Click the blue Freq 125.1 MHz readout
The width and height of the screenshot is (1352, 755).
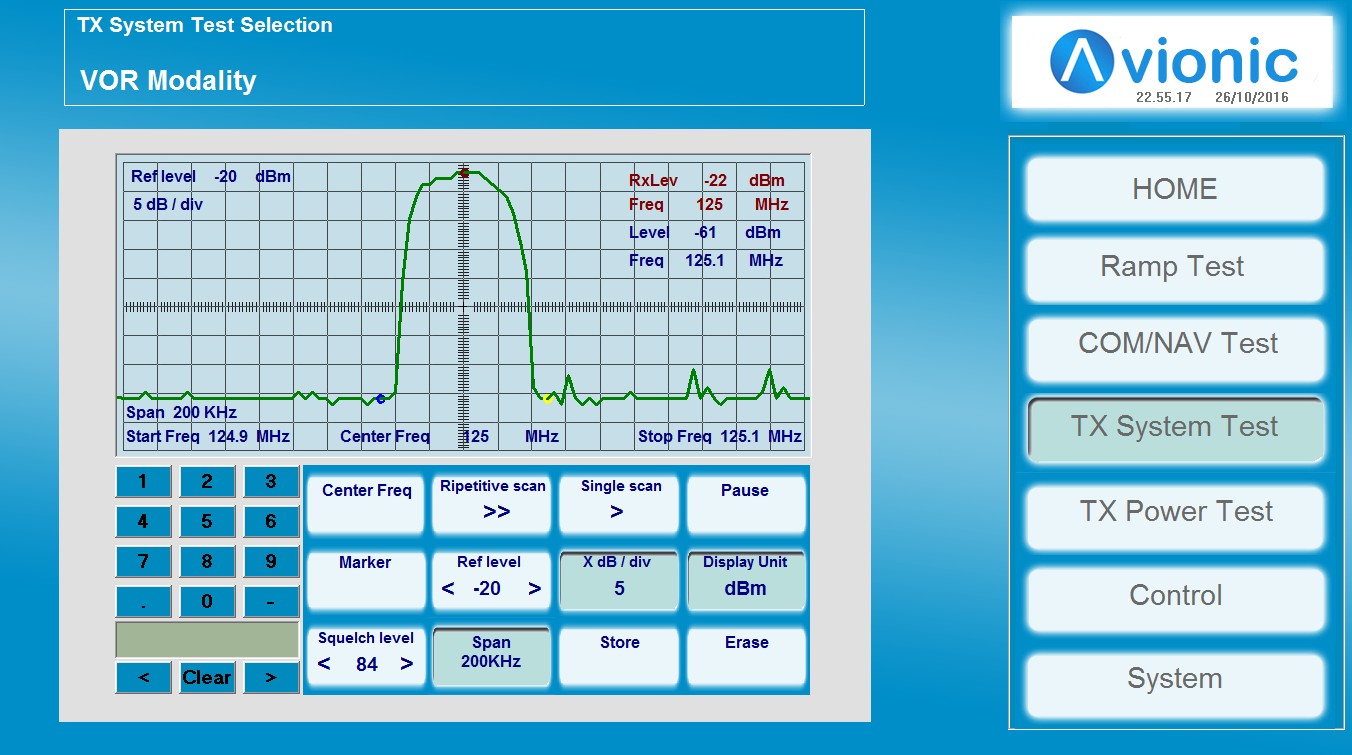706,261
